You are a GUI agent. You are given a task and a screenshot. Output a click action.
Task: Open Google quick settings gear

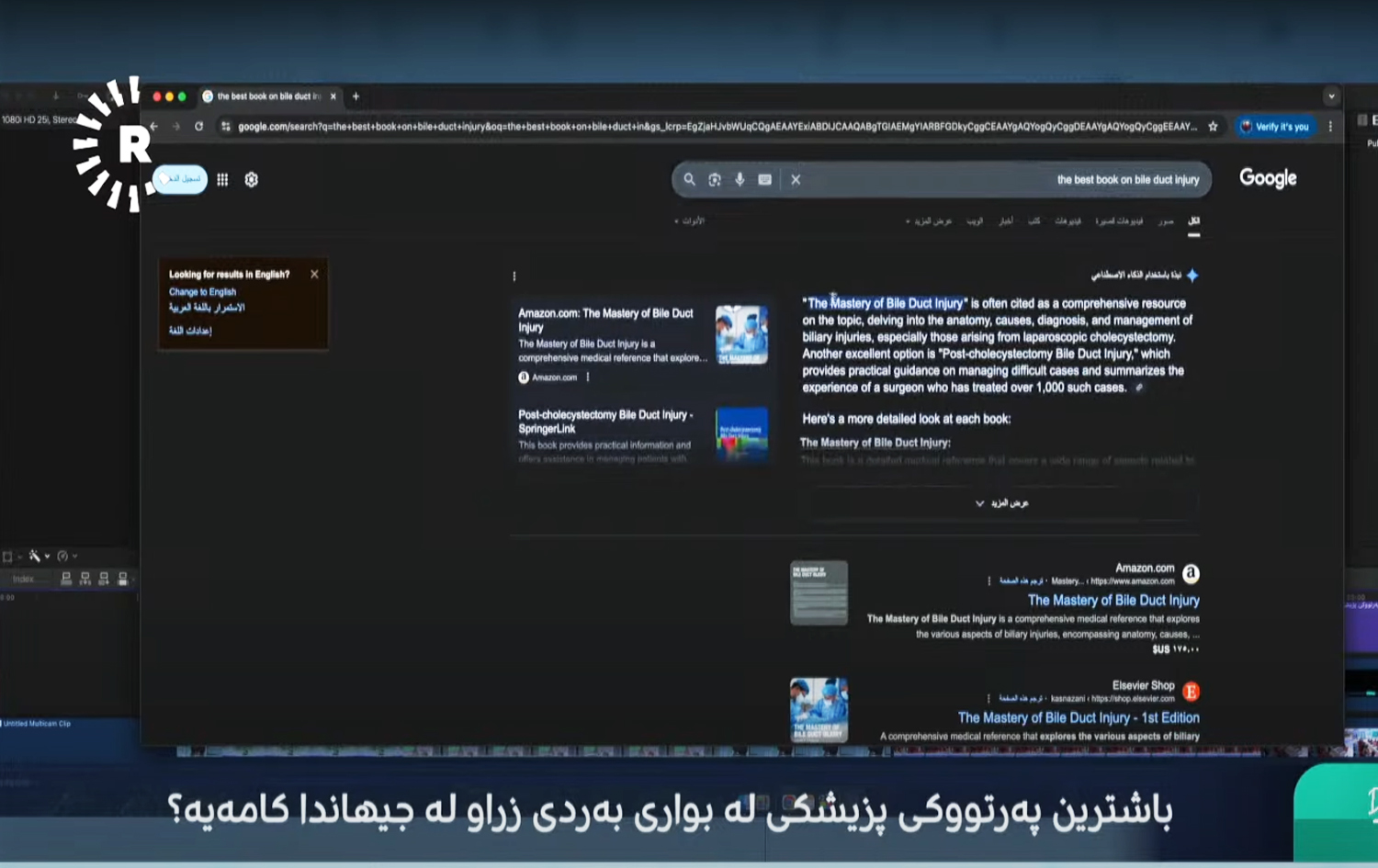click(251, 180)
